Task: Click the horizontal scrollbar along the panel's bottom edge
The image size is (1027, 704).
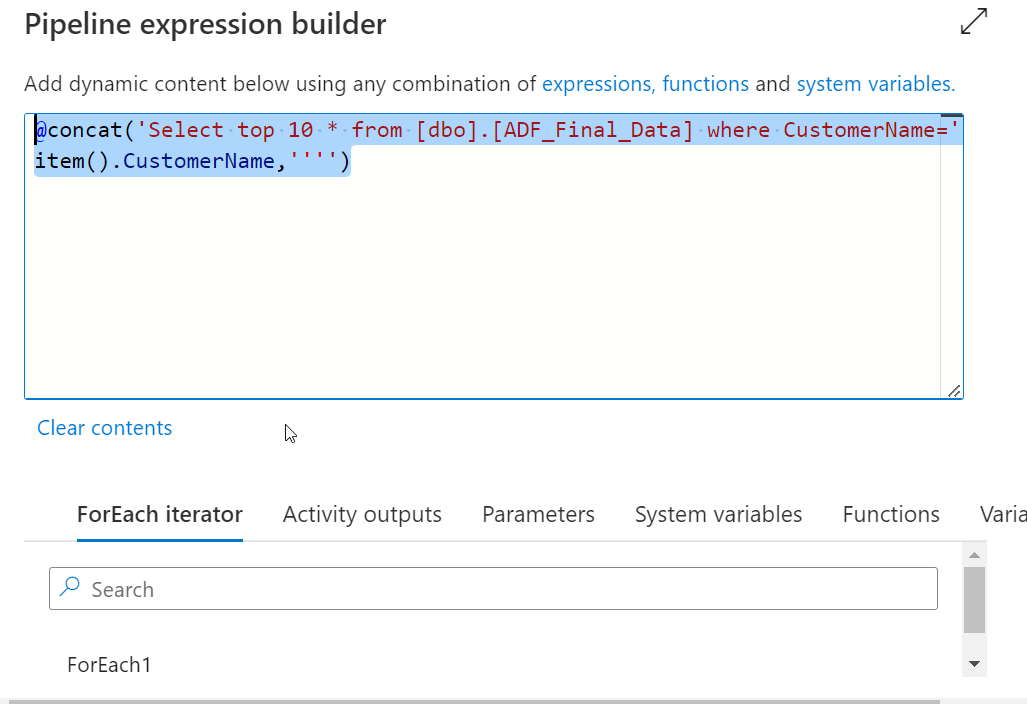Action: pos(475,701)
